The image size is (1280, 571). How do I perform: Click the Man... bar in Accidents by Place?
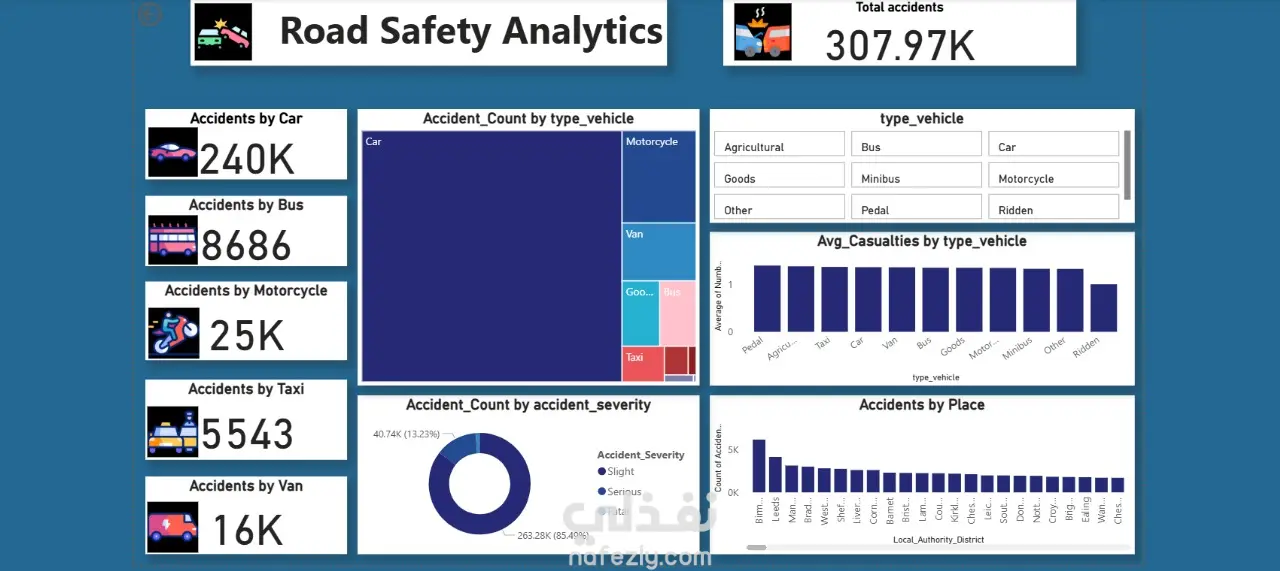[x=792, y=479]
